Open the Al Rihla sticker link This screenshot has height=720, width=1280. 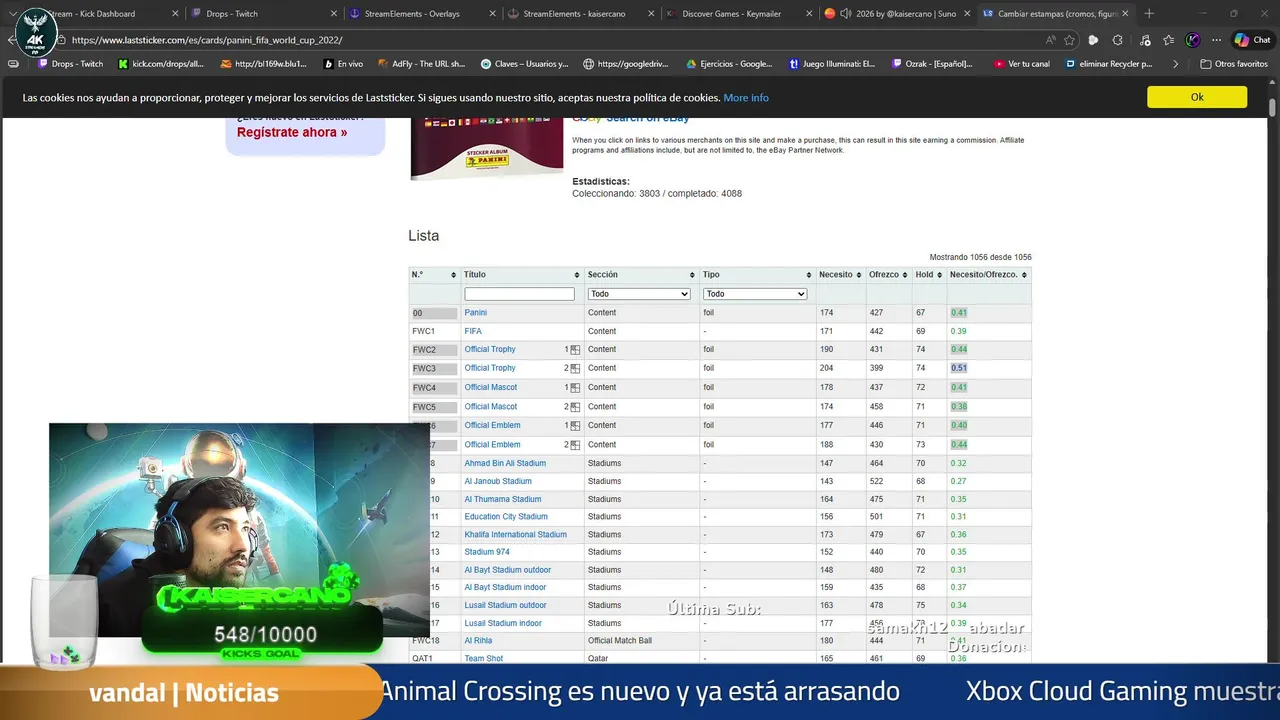[x=478, y=641]
